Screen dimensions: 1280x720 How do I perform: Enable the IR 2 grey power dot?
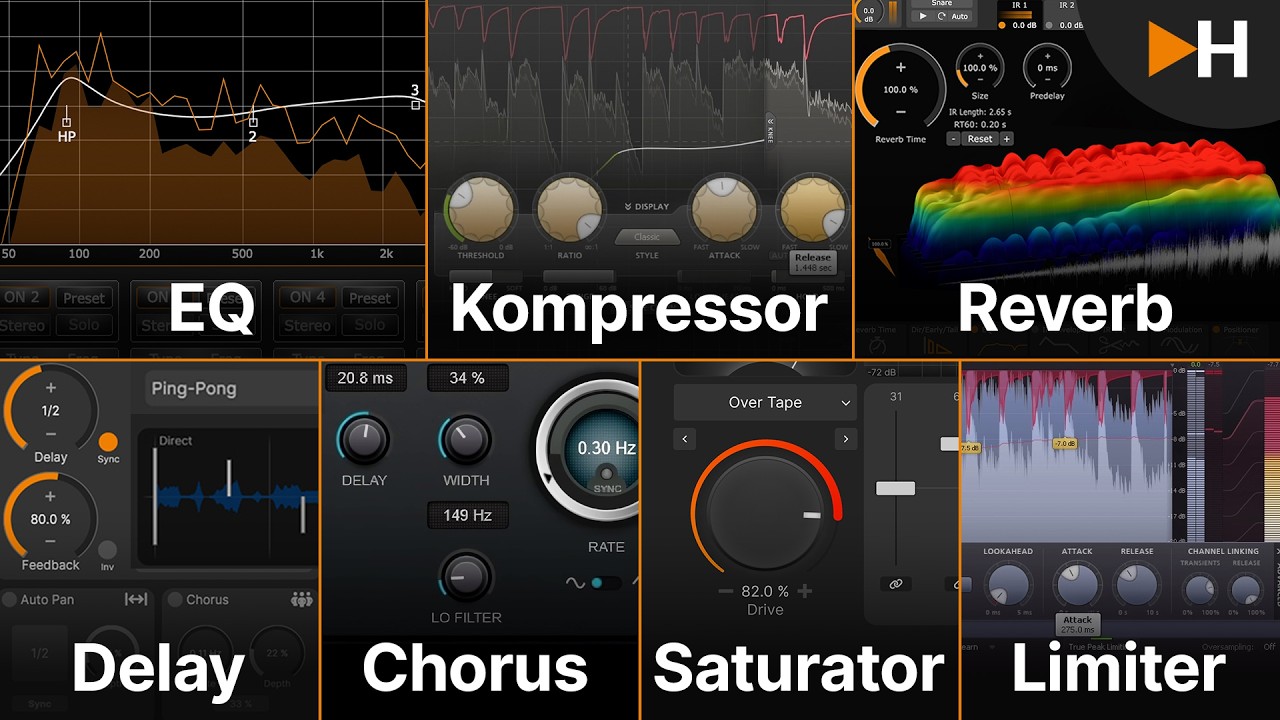pos(1050,25)
